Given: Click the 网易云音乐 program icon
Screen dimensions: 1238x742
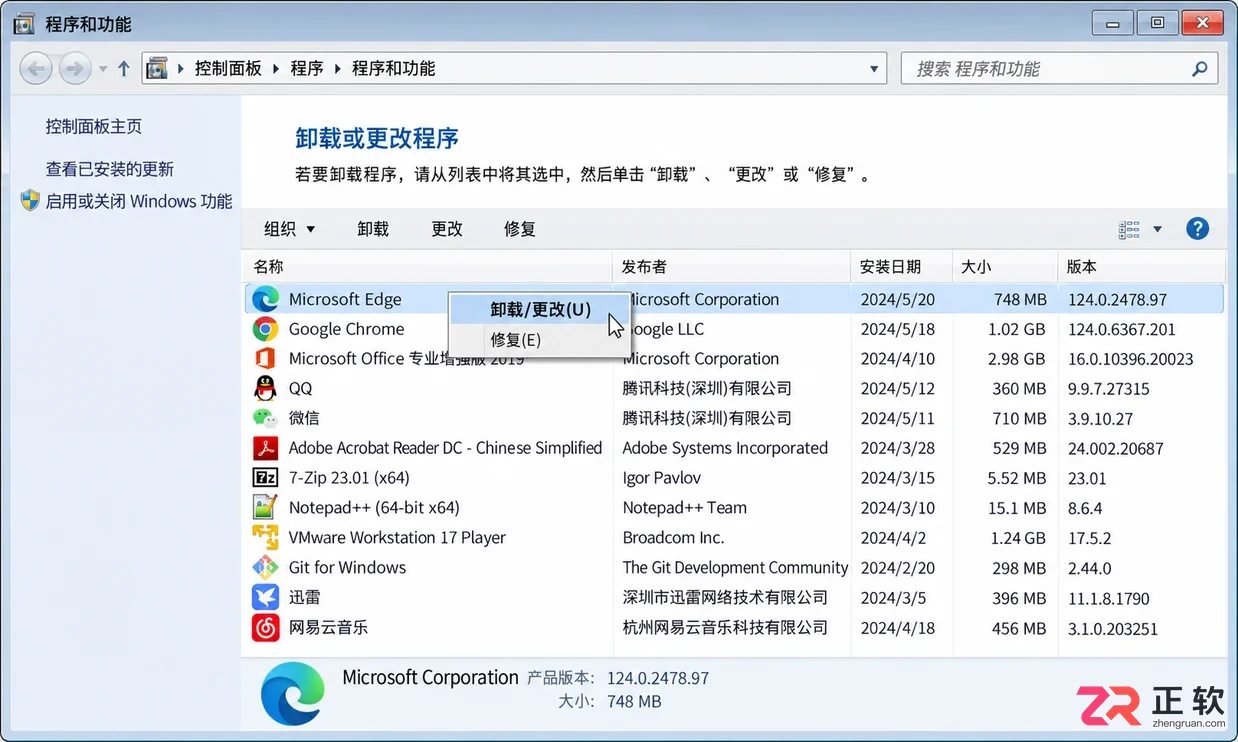Looking at the screenshot, I should 265,628.
